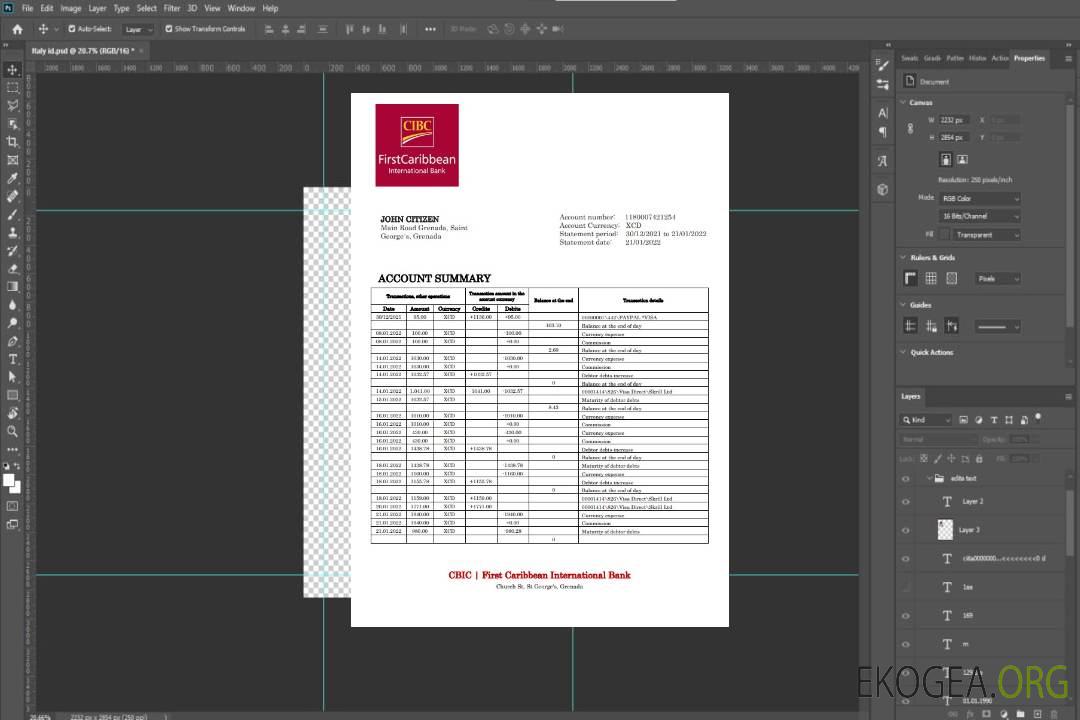This screenshot has height=720, width=1080.
Task: Collapse the Quick Actions section
Action: [903, 352]
